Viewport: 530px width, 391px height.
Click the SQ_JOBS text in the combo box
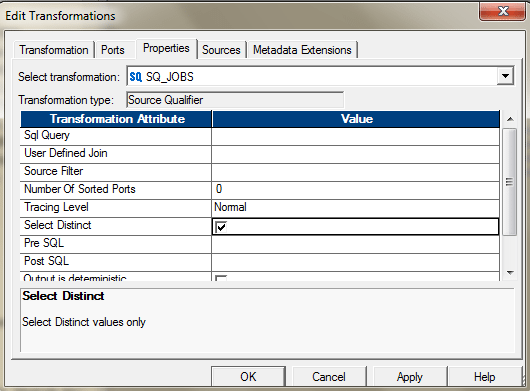[x=170, y=77]
